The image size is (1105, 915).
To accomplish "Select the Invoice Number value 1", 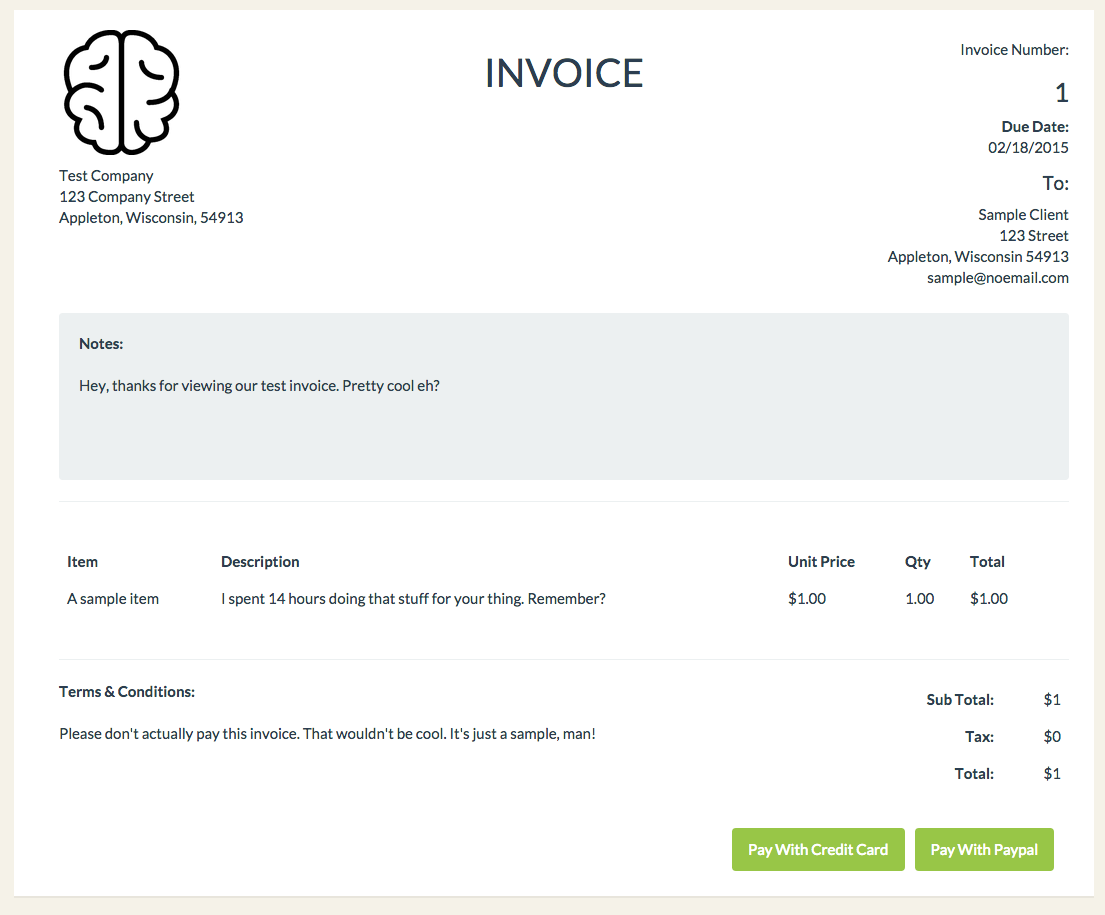I will click(1061, 93).
